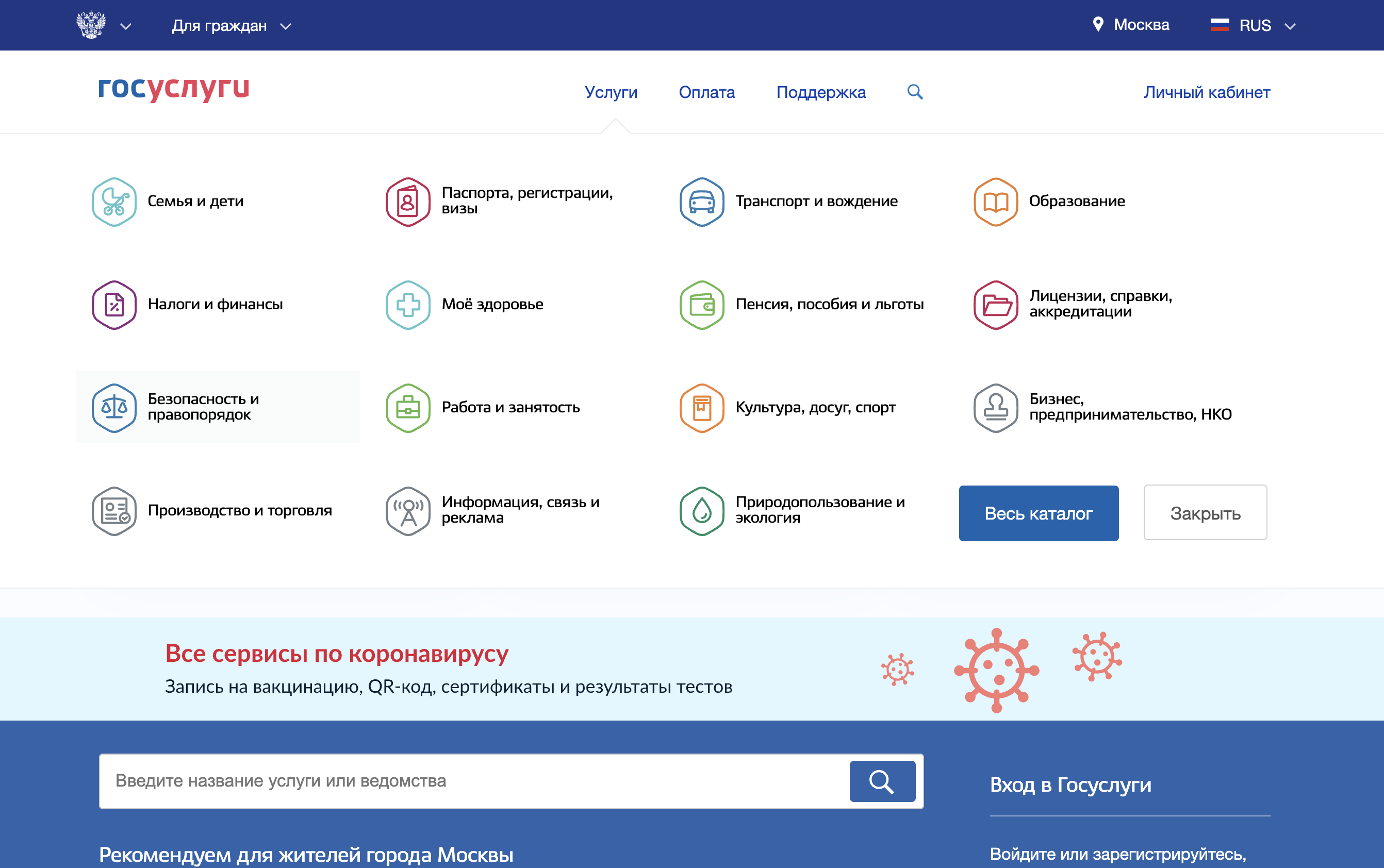Select the Транспорт и вождение car icon
The height and width of the screenshot is (868, 1384).
701,202
